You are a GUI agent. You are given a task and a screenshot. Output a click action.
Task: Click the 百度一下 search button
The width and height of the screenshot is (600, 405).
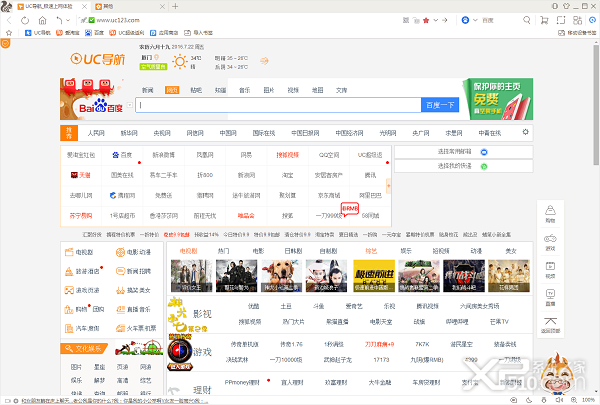[440, 105]
